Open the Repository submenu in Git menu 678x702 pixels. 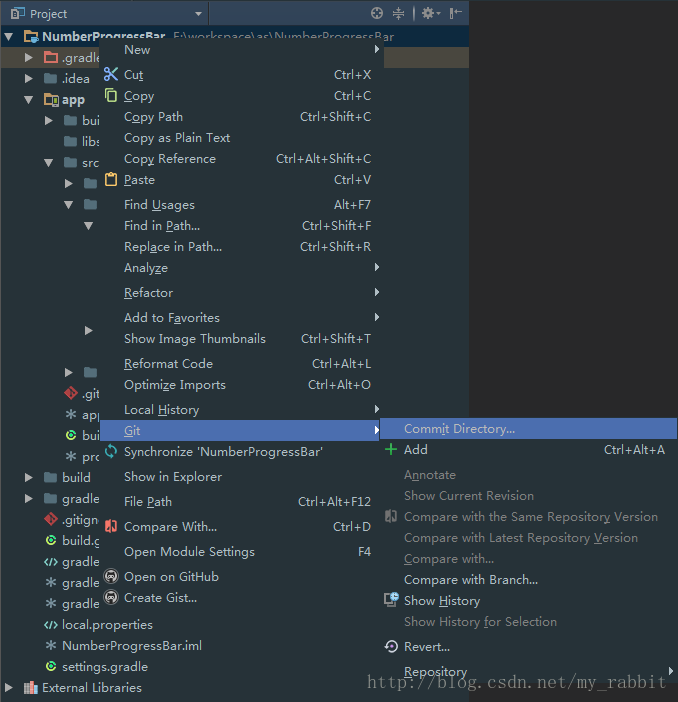tap(528, 671)
